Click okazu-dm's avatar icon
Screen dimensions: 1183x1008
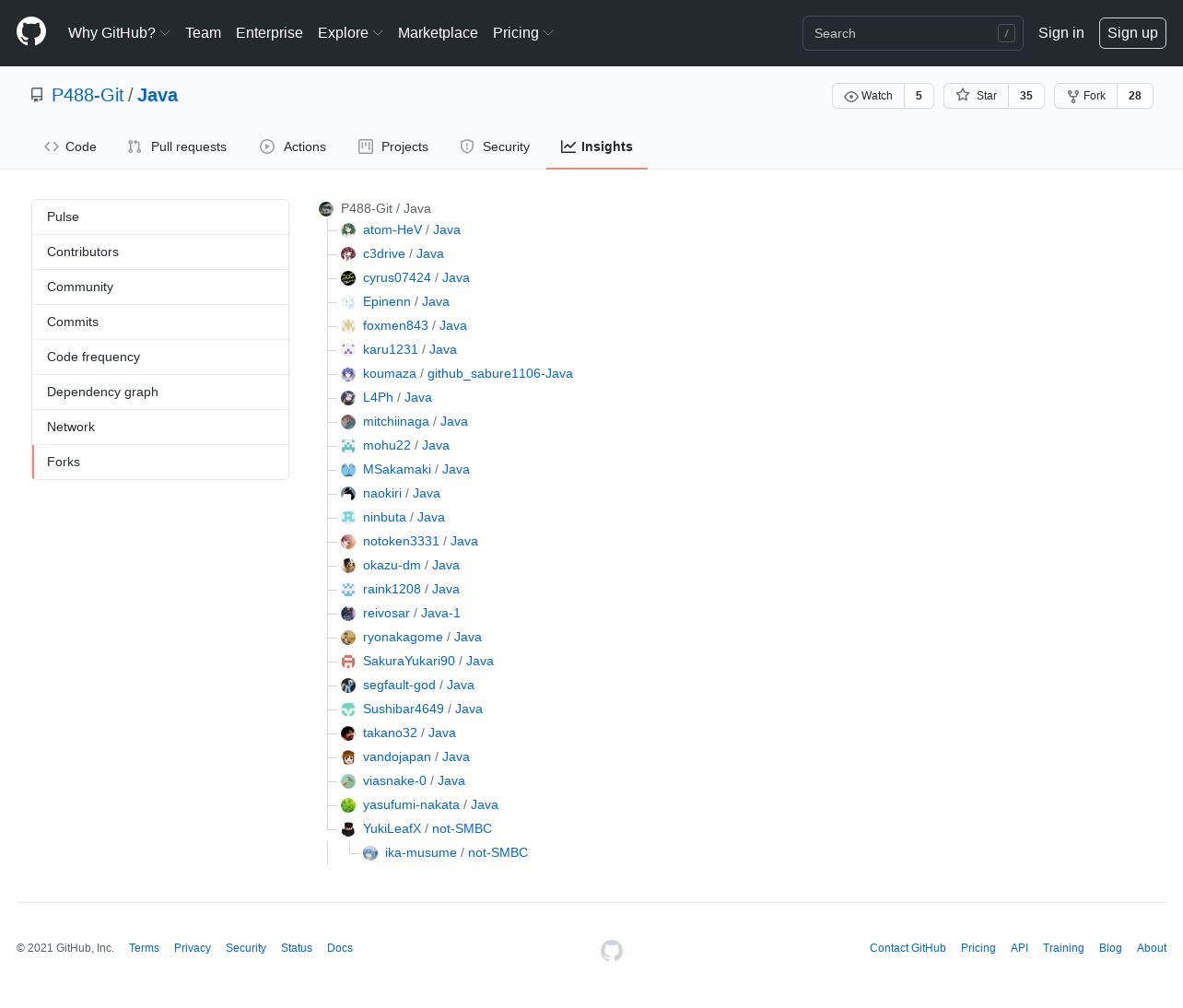pos(348,566)
